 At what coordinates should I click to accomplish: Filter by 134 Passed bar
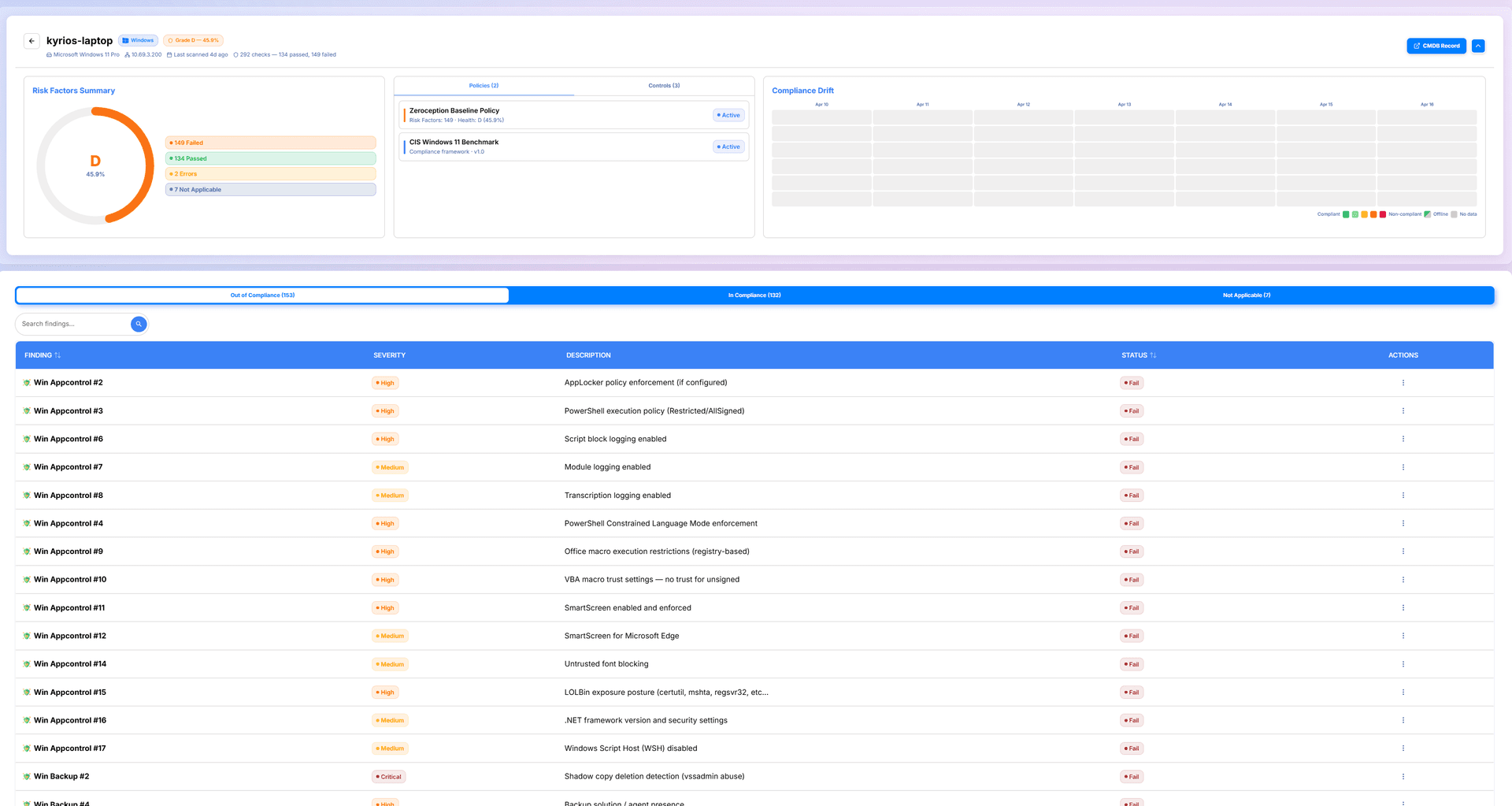click(270, 158)
